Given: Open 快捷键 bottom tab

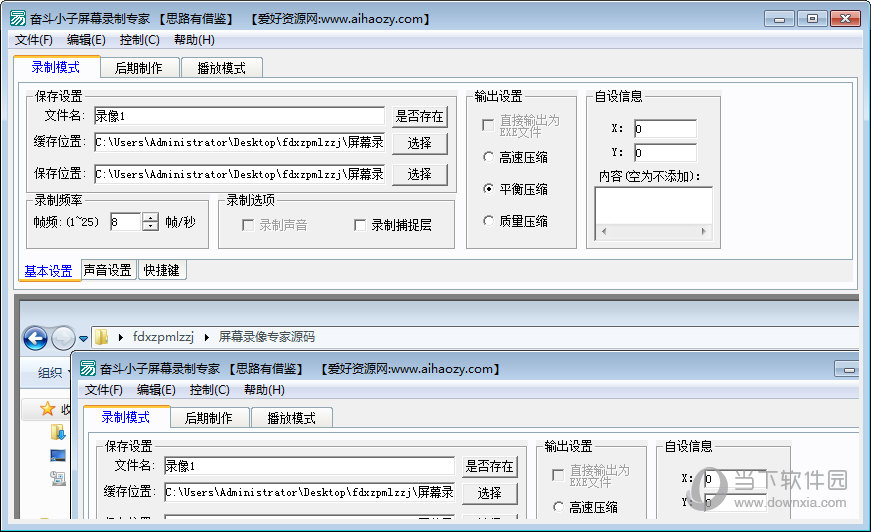Looking at the screenshot, I should click(x=162, y=270).
